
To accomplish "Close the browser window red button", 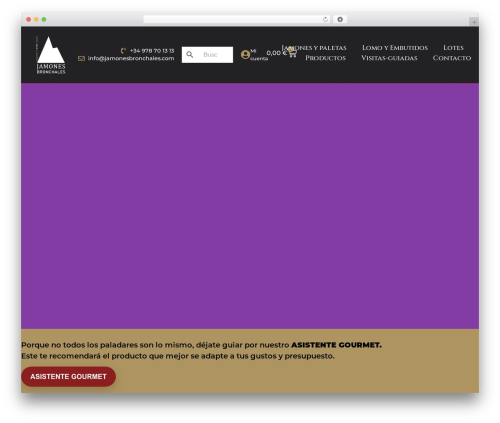I will point(29,19).
